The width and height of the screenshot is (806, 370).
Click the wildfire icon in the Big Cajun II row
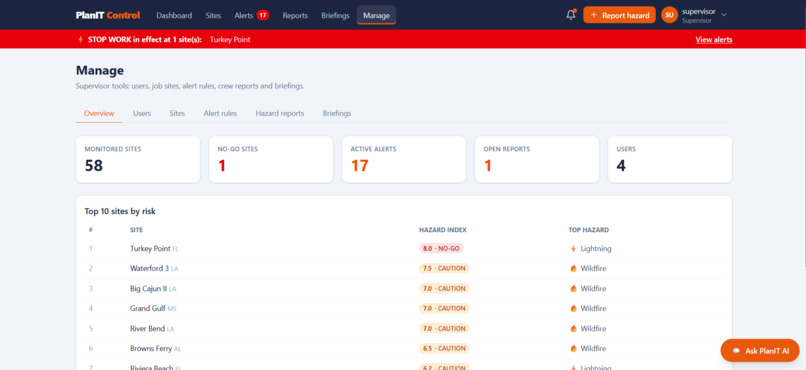pos(574,289)
